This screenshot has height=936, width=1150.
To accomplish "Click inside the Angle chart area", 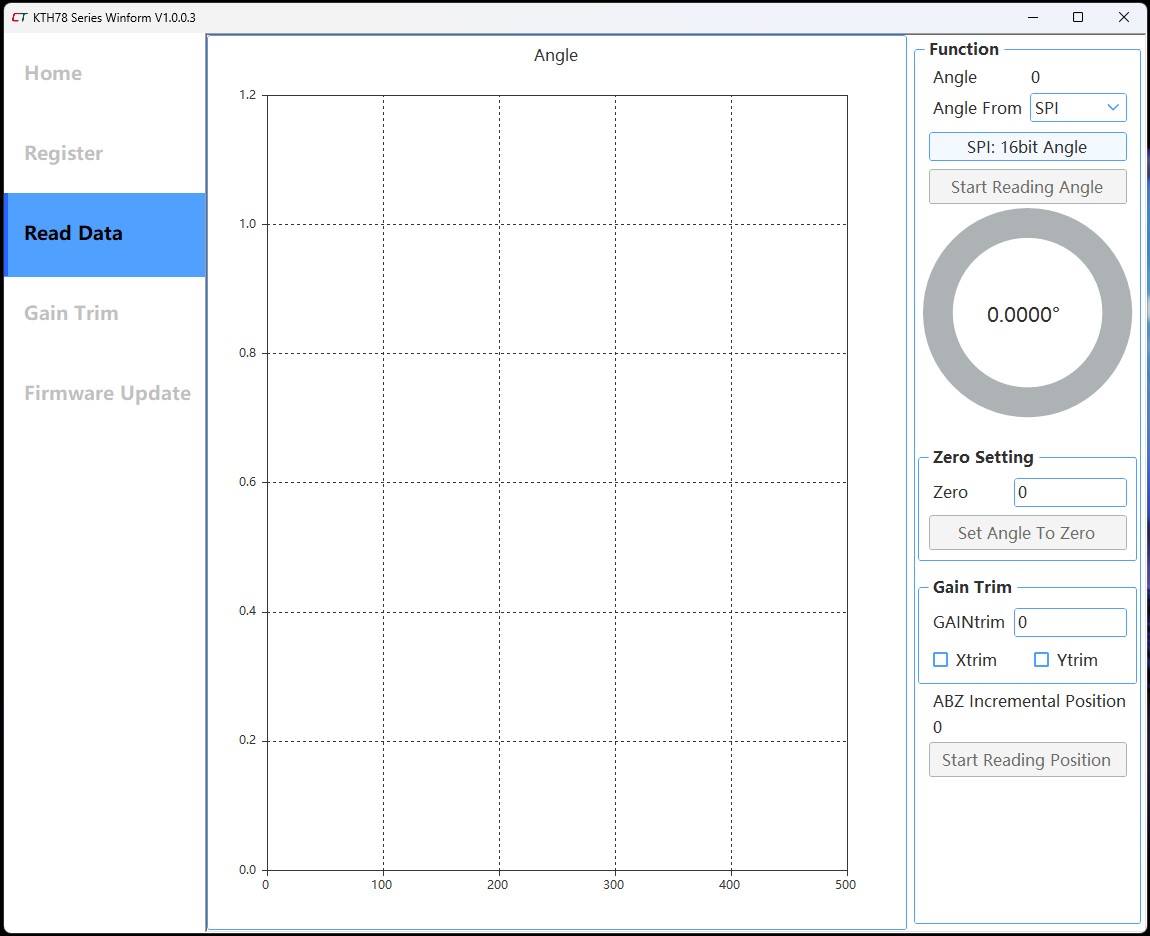I will pos(556,482).
